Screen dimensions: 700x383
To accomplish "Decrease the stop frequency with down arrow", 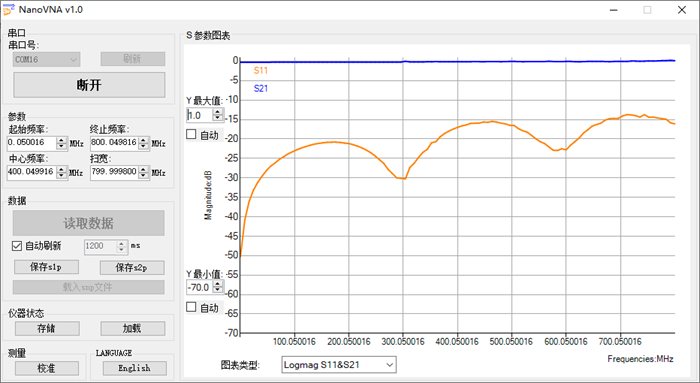I will [x=143, y=146].
